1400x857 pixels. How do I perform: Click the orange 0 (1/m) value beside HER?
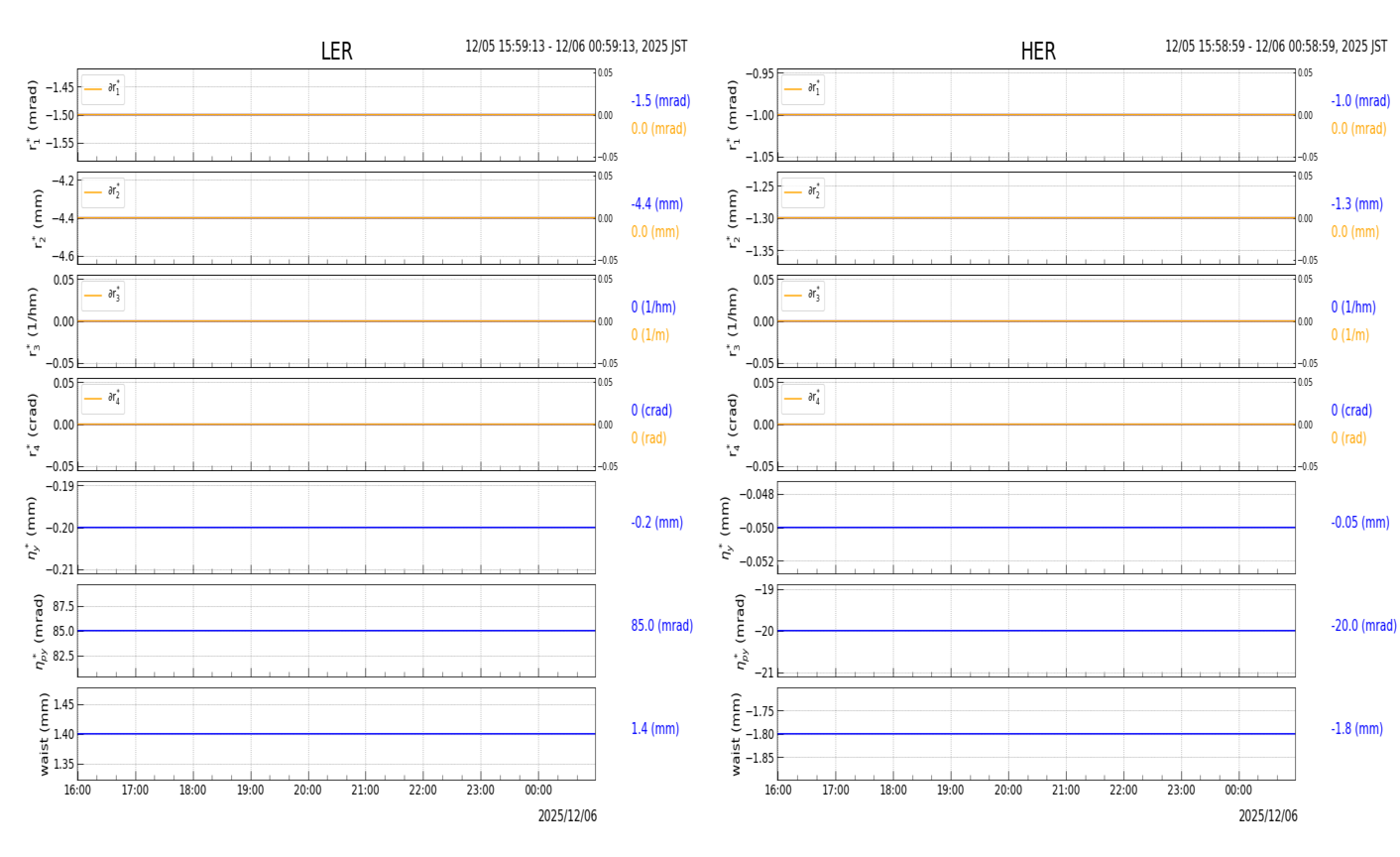click(x=1352, y=335)
